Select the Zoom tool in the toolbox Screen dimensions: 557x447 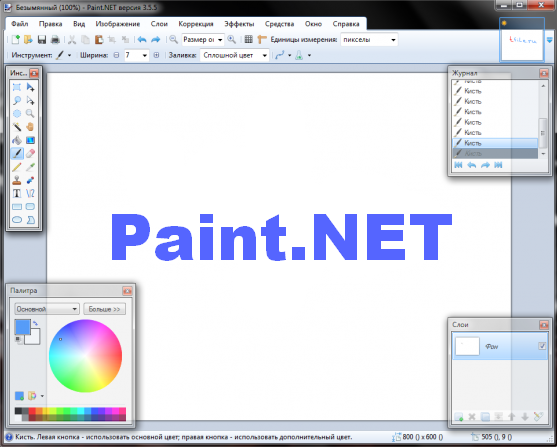[x=31, y=114]
